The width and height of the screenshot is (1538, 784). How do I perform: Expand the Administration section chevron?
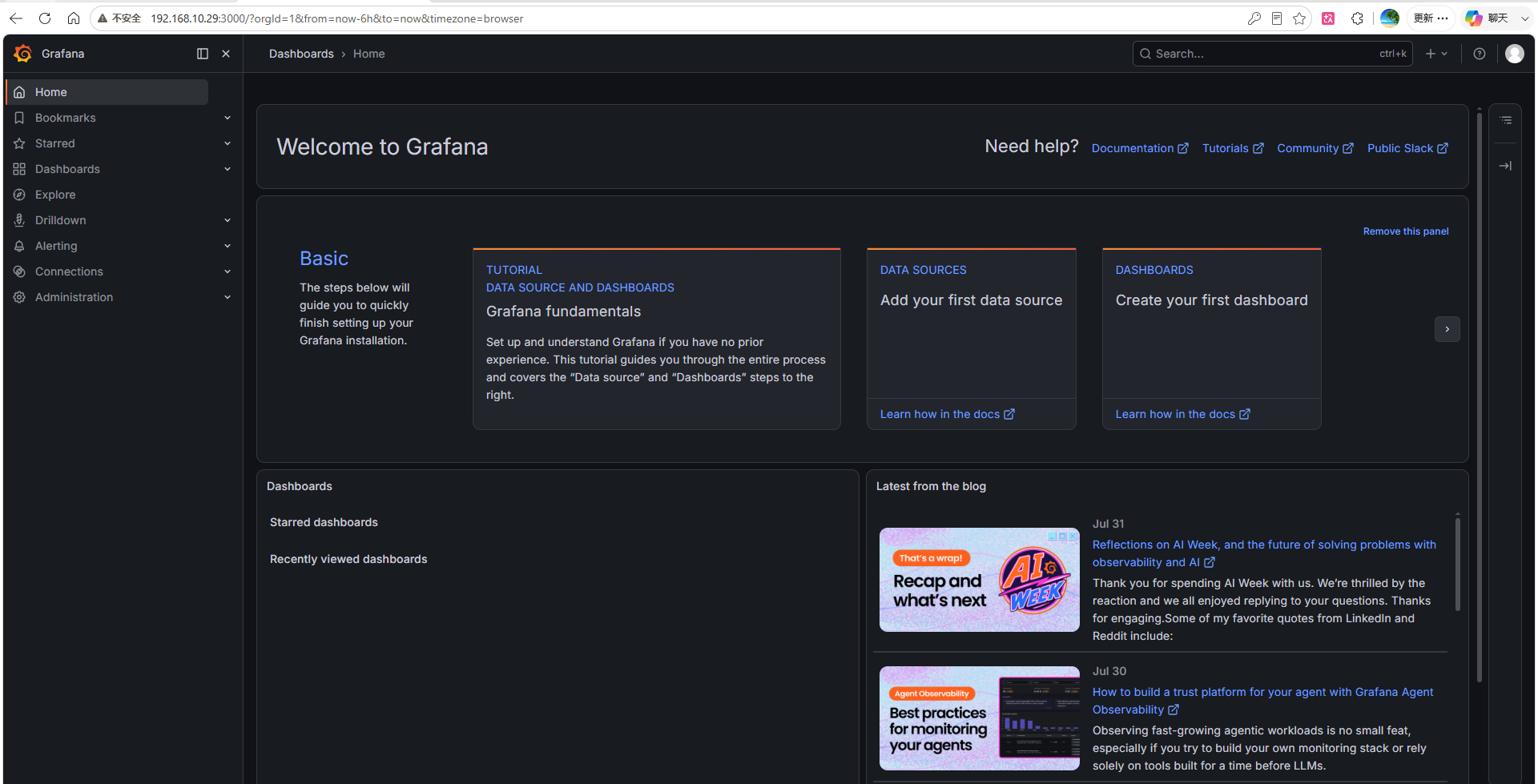pos(227,297)
